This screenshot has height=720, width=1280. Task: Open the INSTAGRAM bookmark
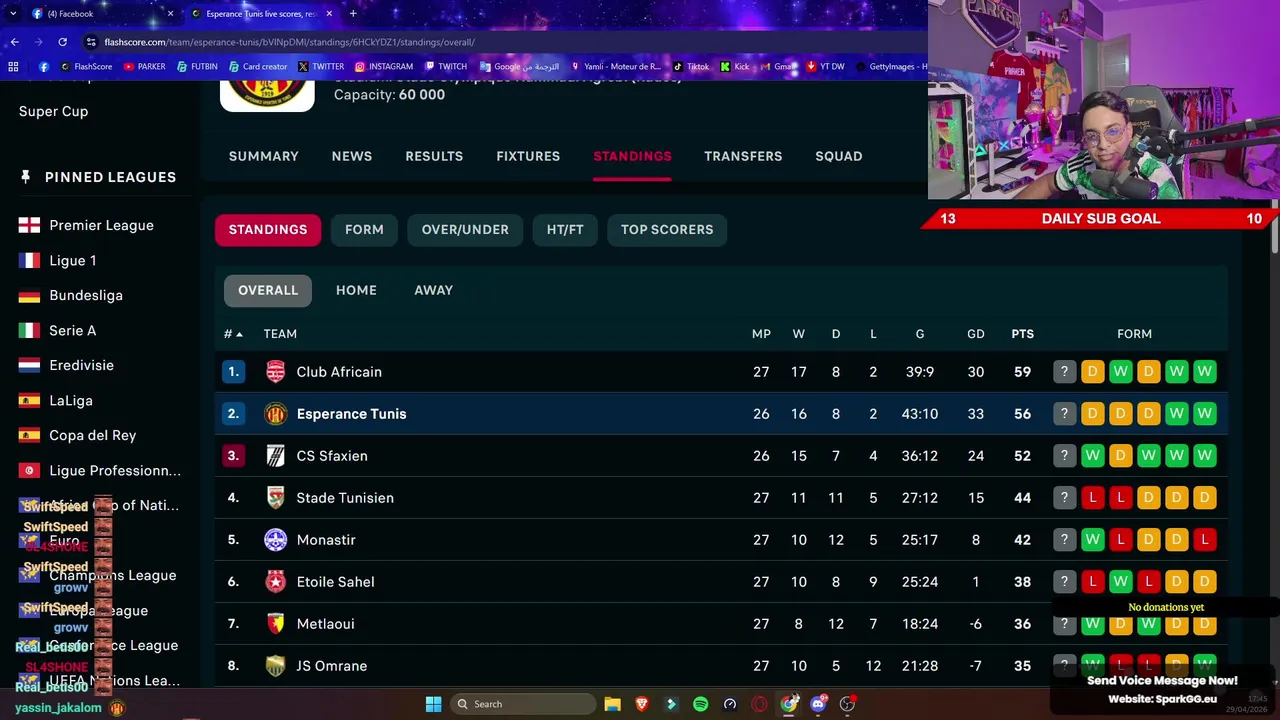(384, 67)
